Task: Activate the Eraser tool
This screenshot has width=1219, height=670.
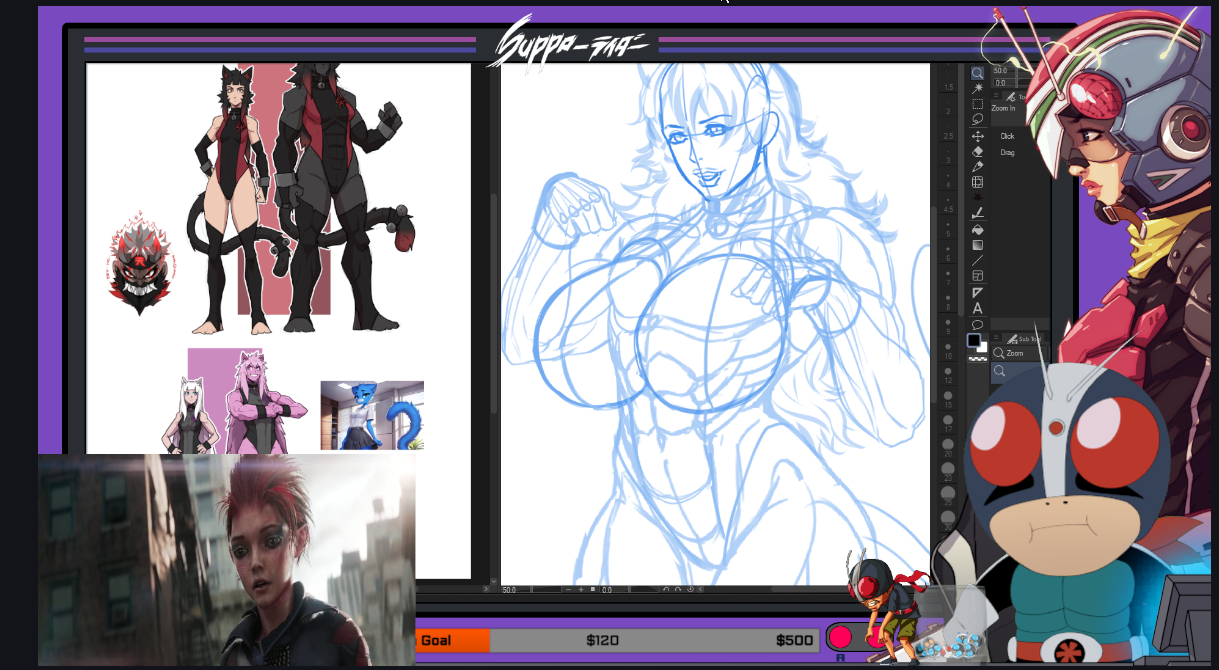Action: click(x=977, y=151)
